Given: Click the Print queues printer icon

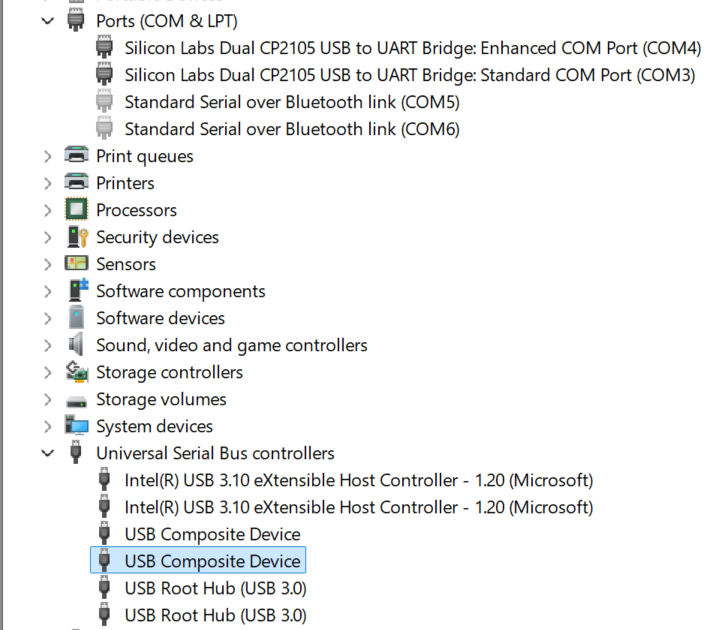Looking at the screenshot, I should tap(76, 155).
